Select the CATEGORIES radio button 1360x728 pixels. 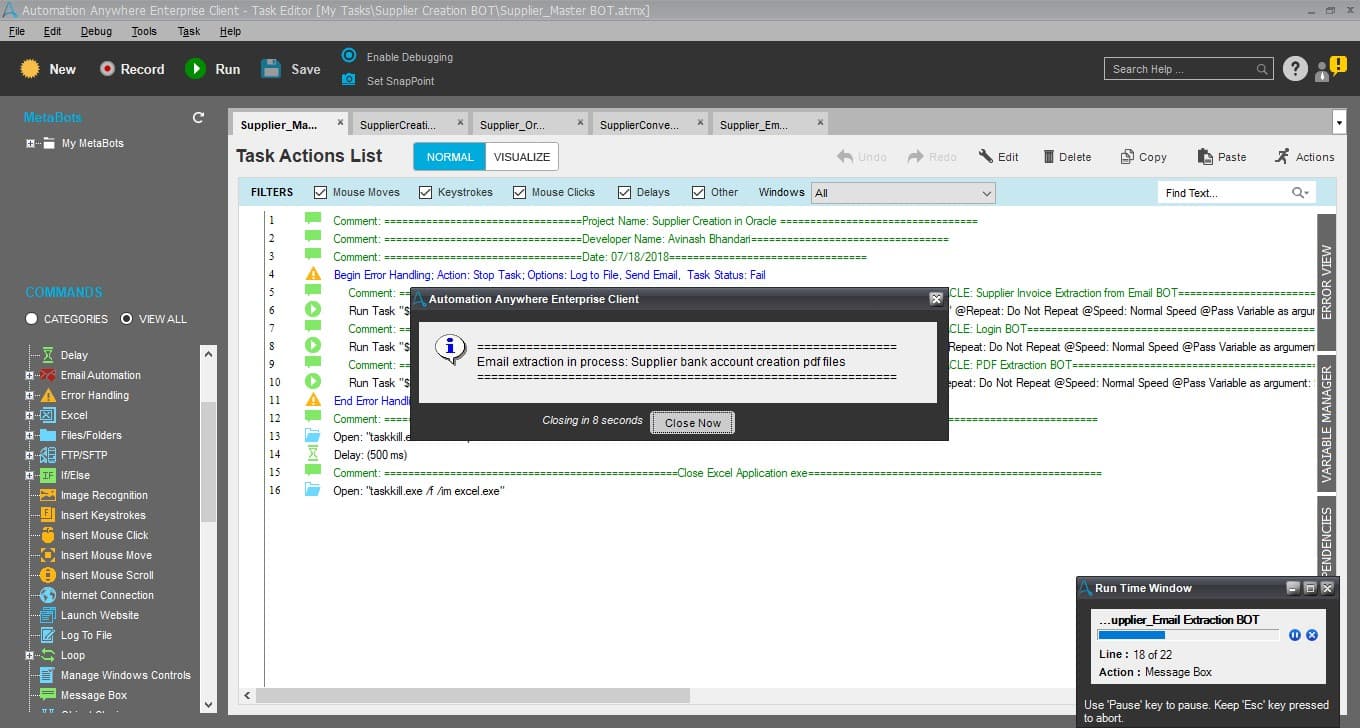click(32, 319)
